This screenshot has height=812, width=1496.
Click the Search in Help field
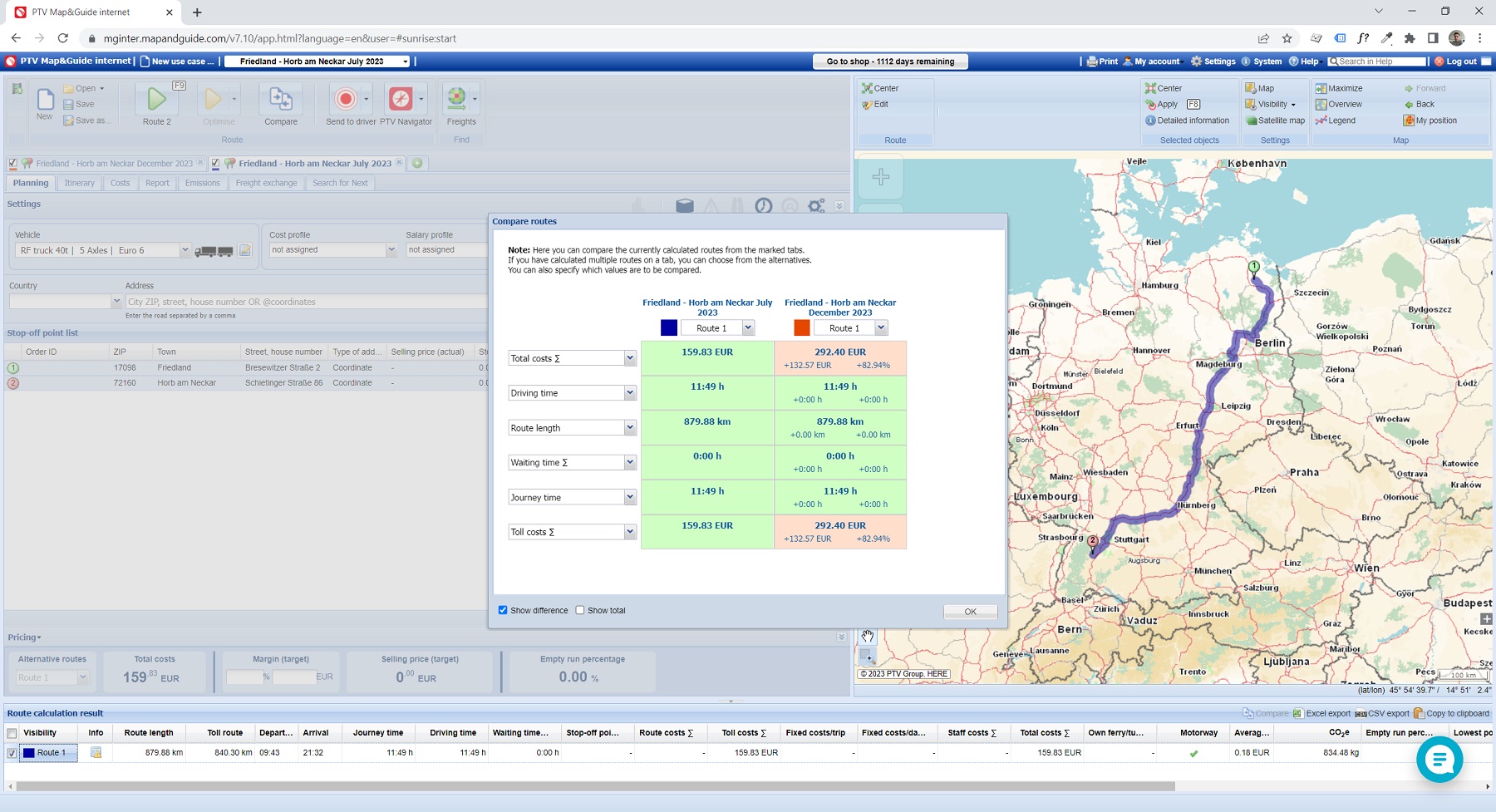tap(1376, 62)
